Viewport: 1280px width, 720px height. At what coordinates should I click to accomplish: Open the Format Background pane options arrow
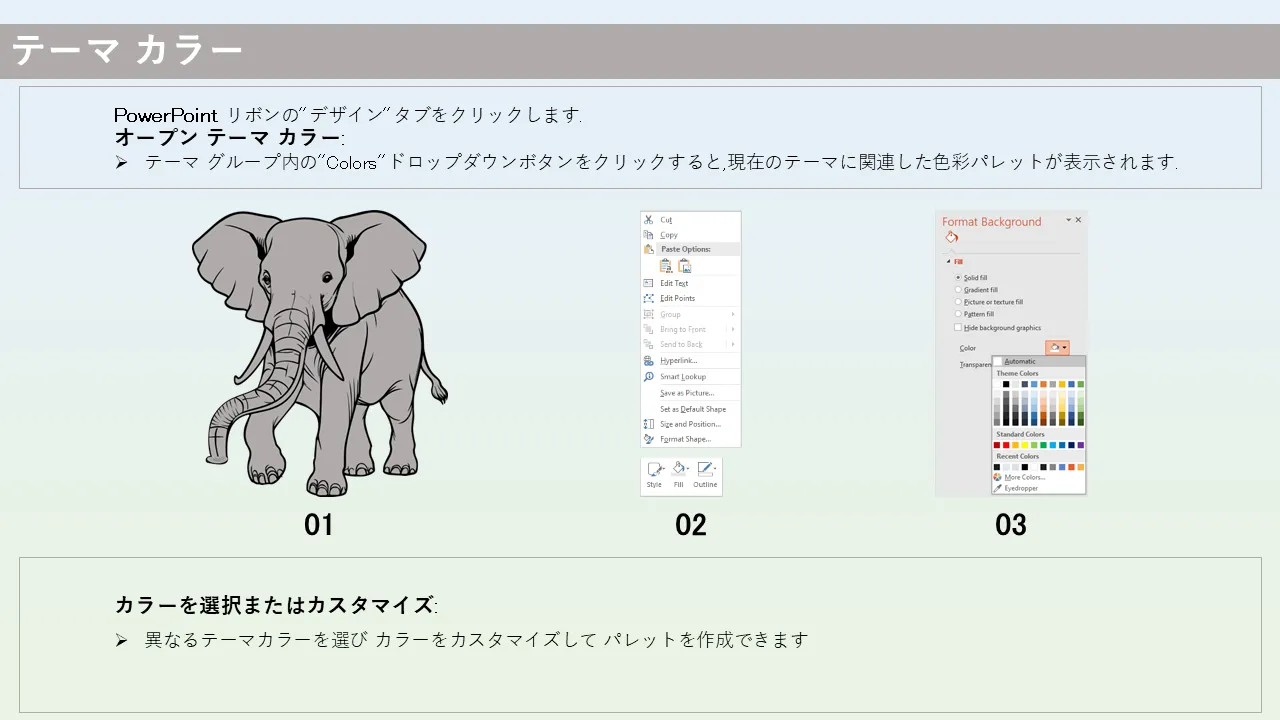1068,220
